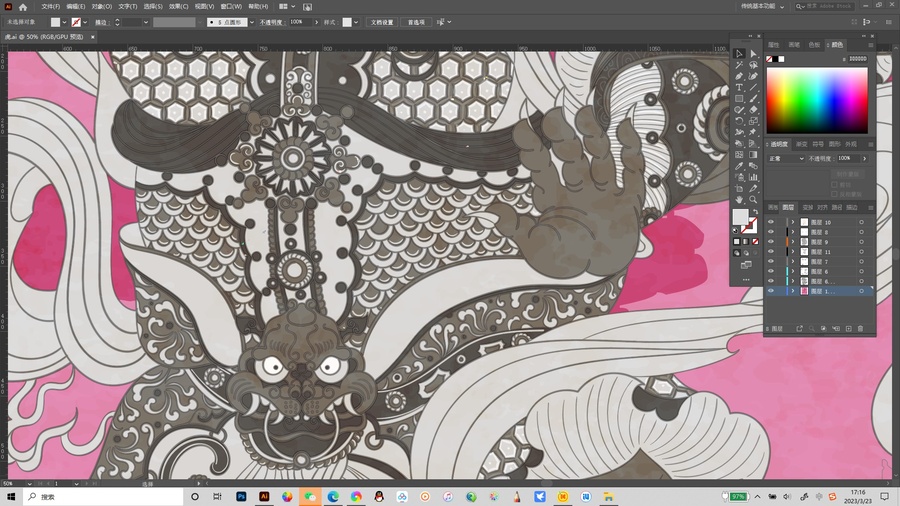The width and height of the screenshot is (900, 506).
Task: Select the Zoom tool in toolbox
Action: [753, 199]
